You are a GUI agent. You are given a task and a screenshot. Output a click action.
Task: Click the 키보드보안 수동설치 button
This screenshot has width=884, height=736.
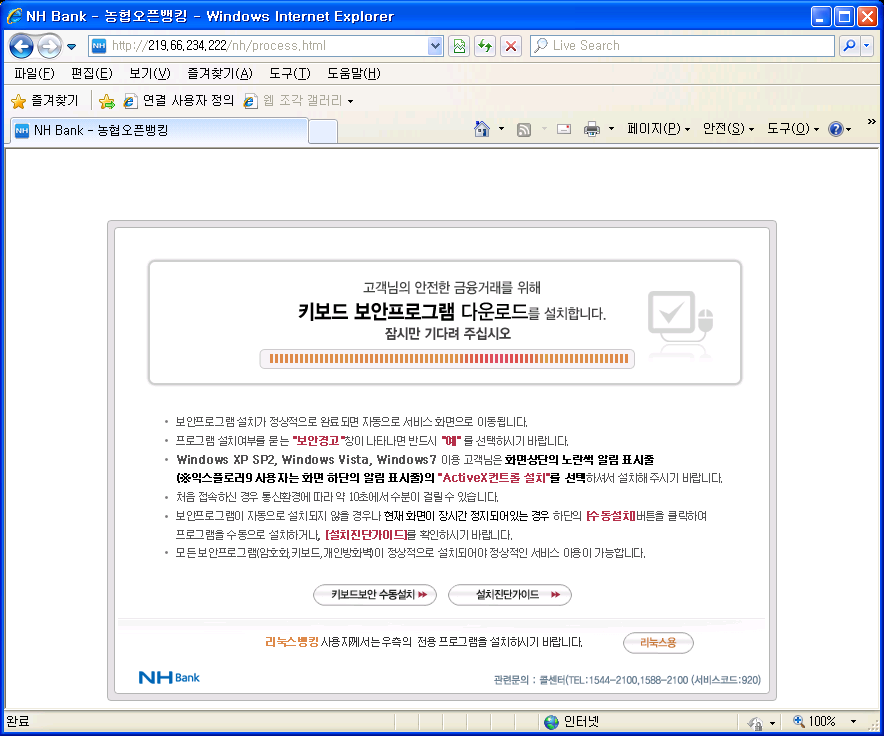[375, 594]
